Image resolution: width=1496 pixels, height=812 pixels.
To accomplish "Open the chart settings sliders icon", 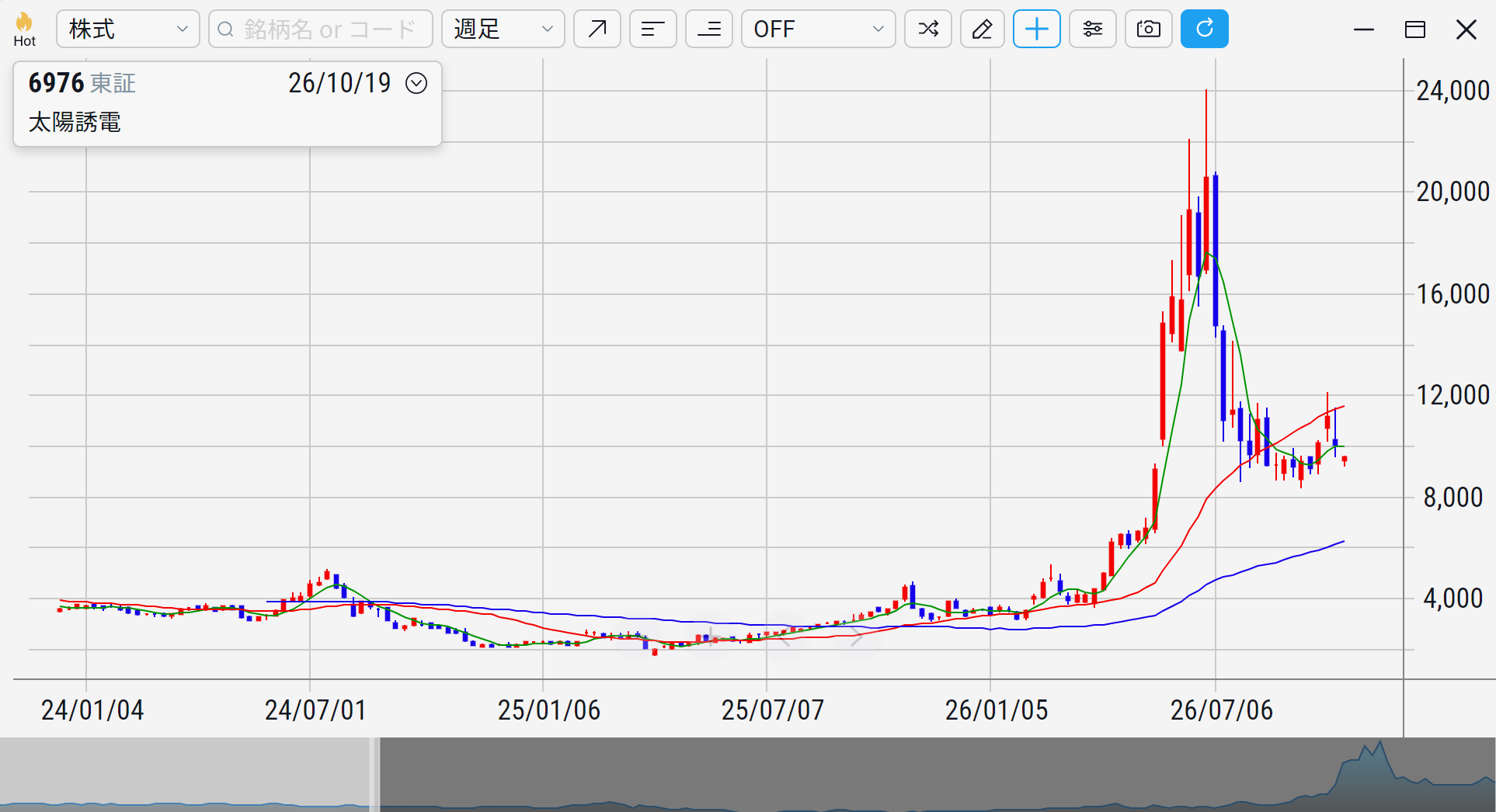I will coord(1093,29).
